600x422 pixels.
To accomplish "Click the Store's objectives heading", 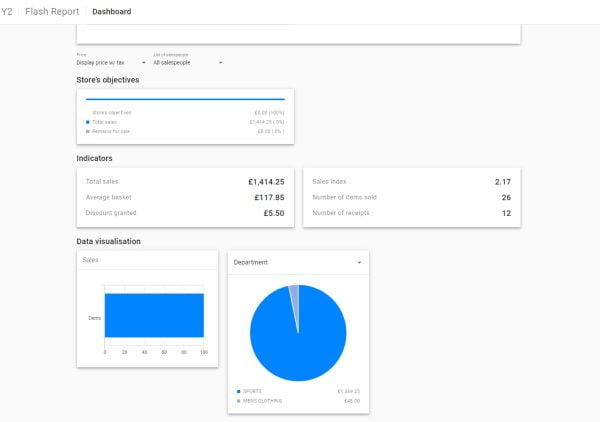I will click(x=108, y=80).
